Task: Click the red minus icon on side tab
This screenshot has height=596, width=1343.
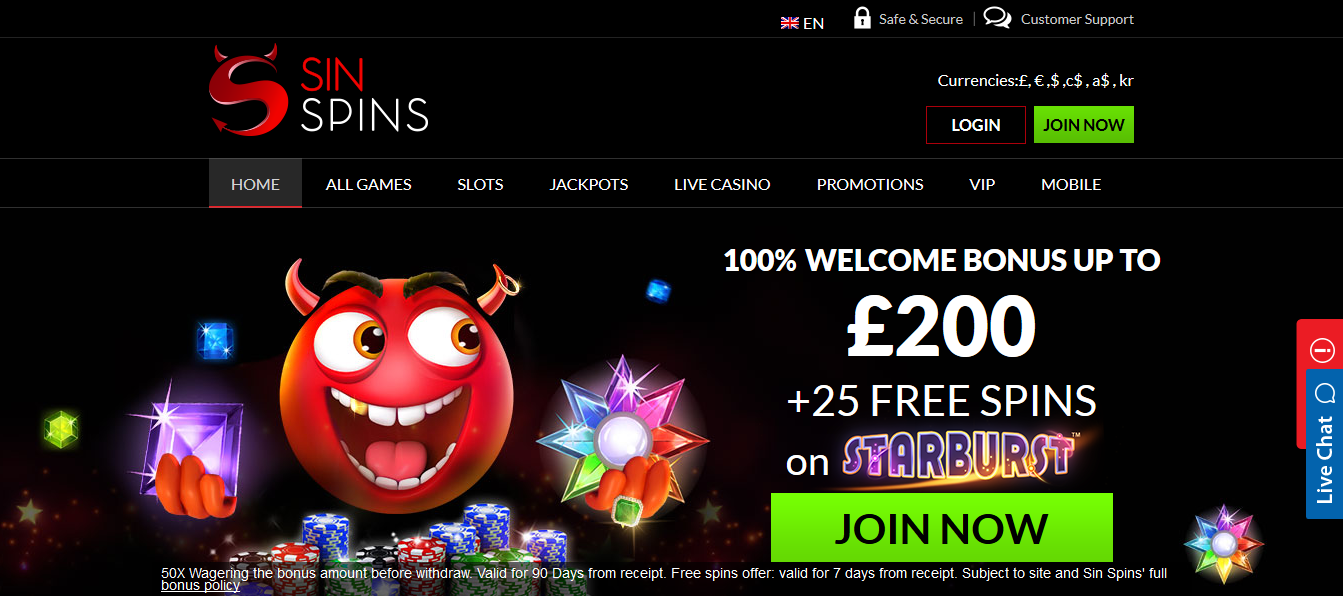Action: point(1322,350)
